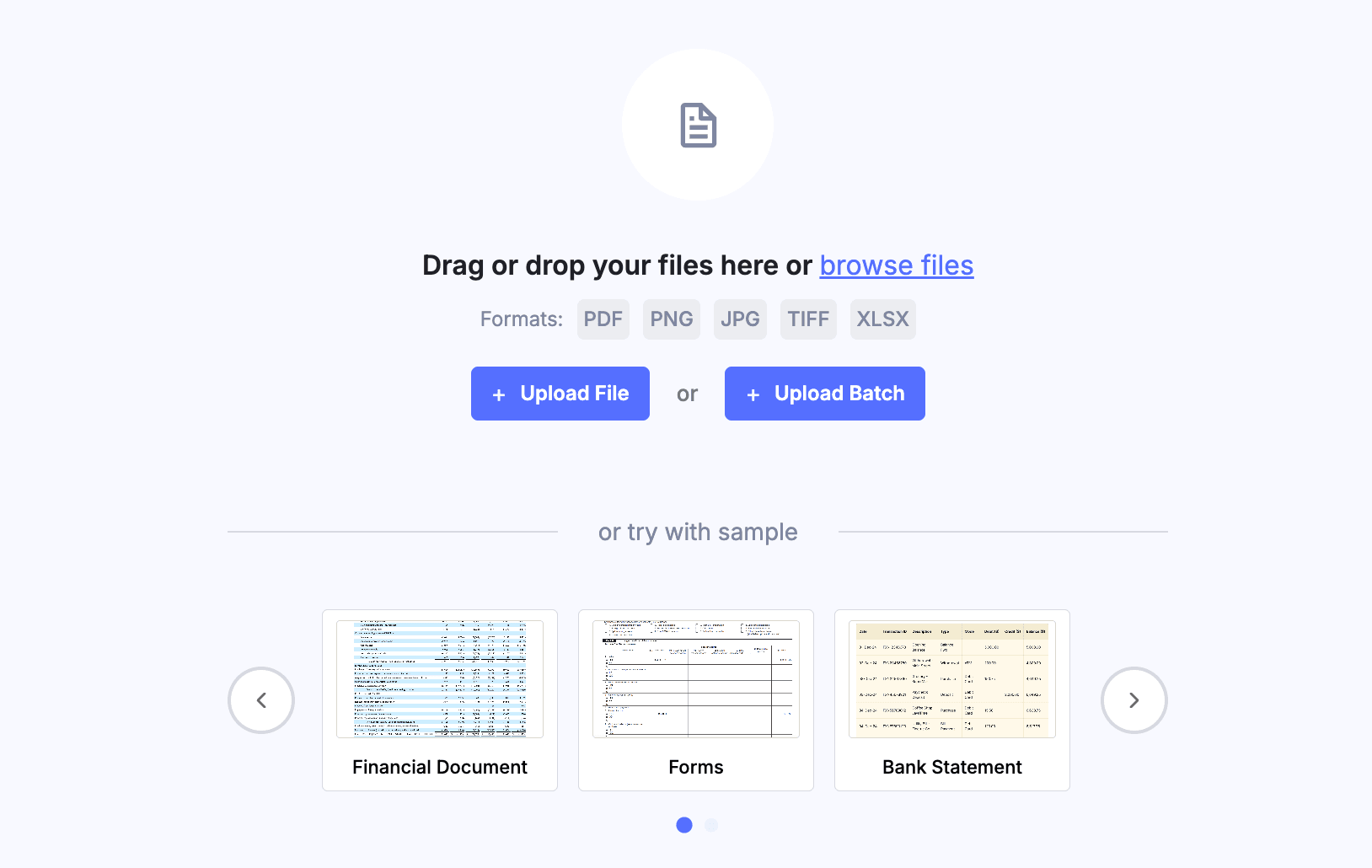Click the XLSX format tag
Screen dimensions: 1372x868
(883, 319)
